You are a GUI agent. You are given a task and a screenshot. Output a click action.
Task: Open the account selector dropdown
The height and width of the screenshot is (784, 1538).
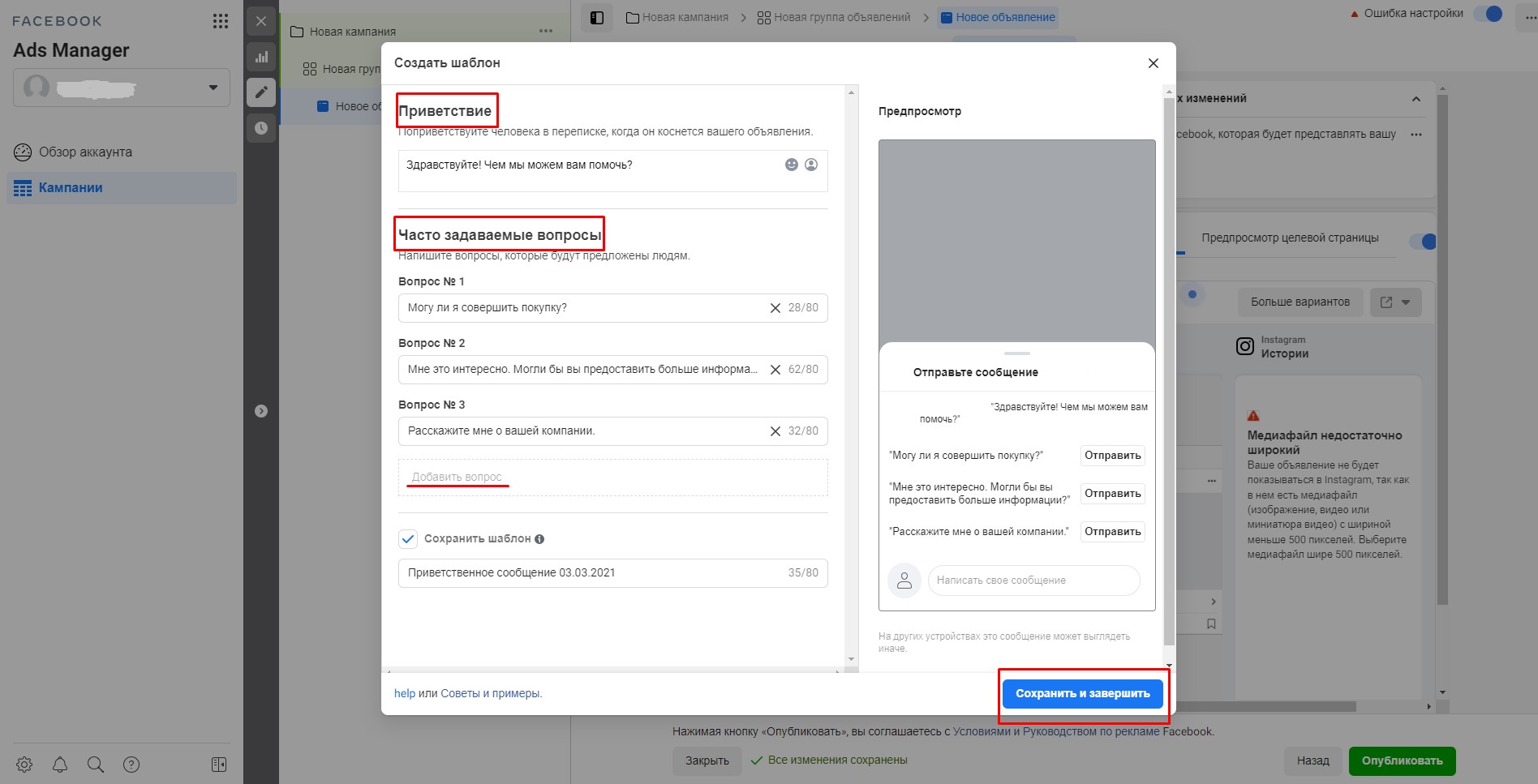click(122, 88)
